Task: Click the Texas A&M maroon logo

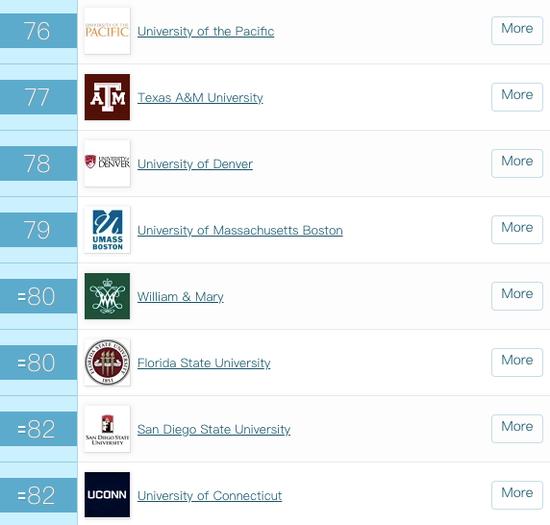Action: 107,97
